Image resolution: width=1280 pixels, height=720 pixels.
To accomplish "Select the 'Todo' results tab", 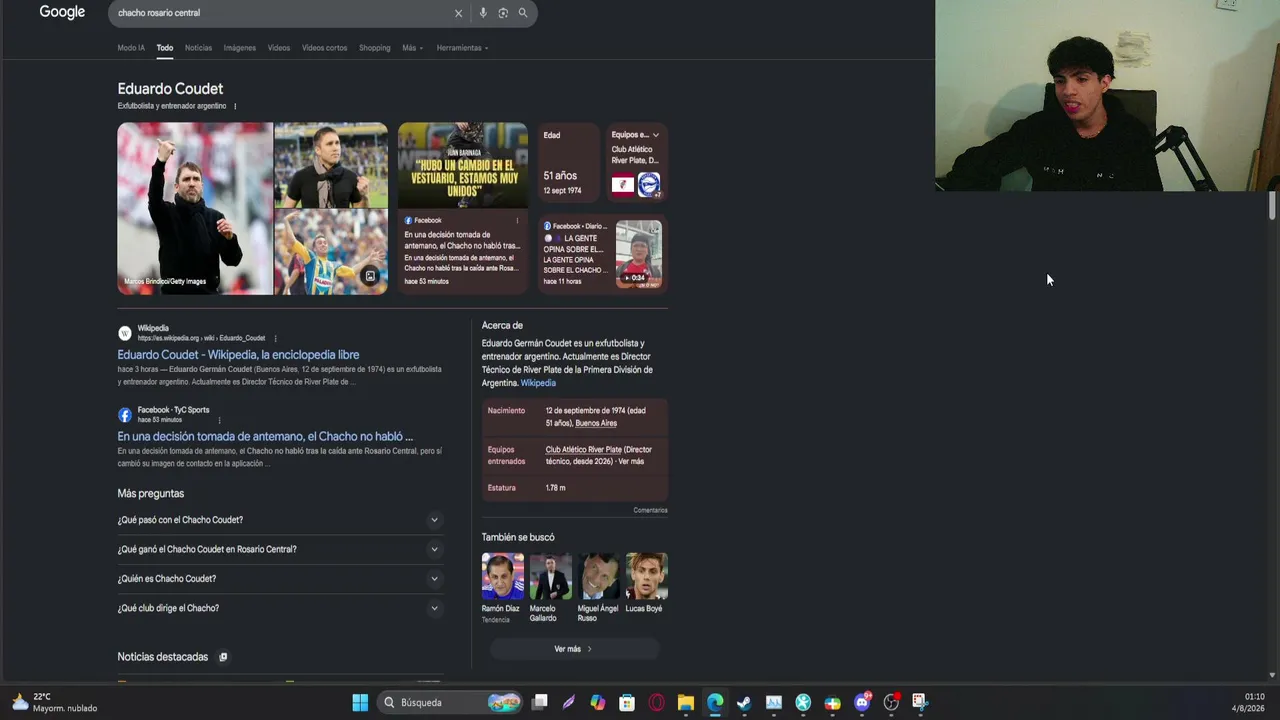I will [x=165, y=48].
